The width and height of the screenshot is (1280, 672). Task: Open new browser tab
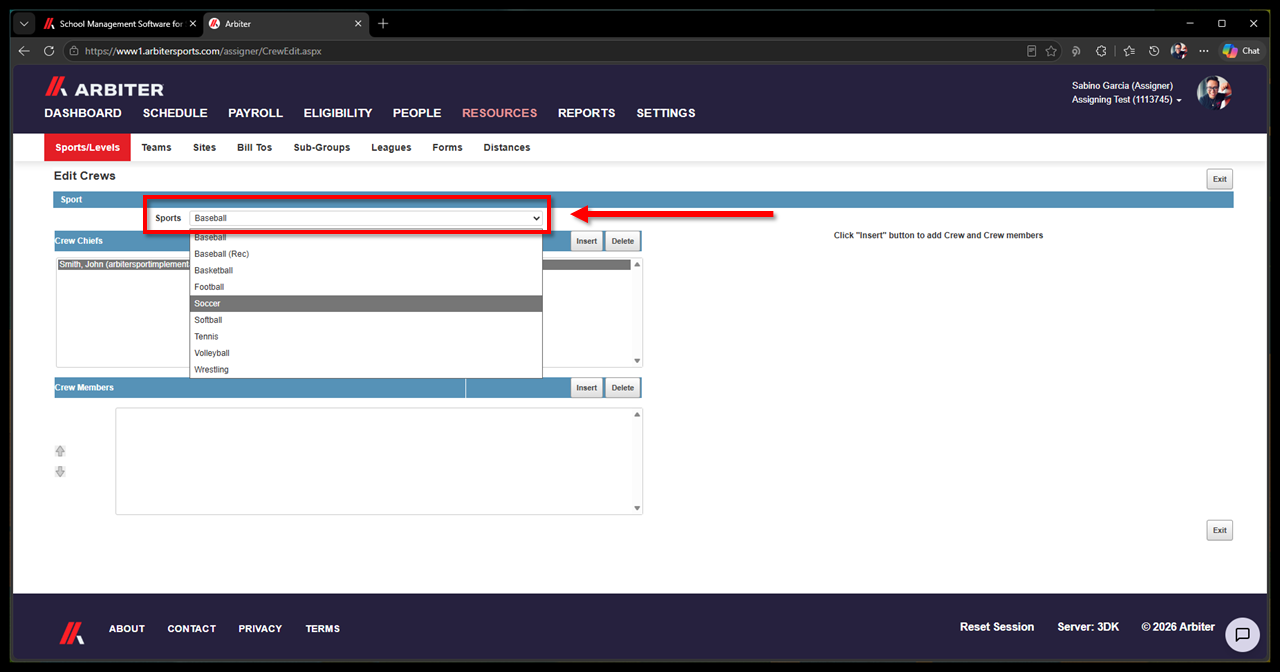click(x=383, y=23)
